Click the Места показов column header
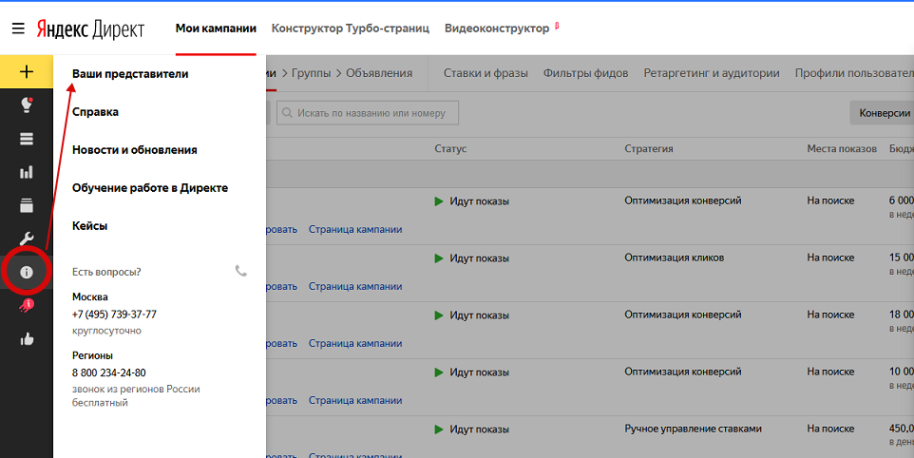 pyautogui.click(x=842, y=149)
